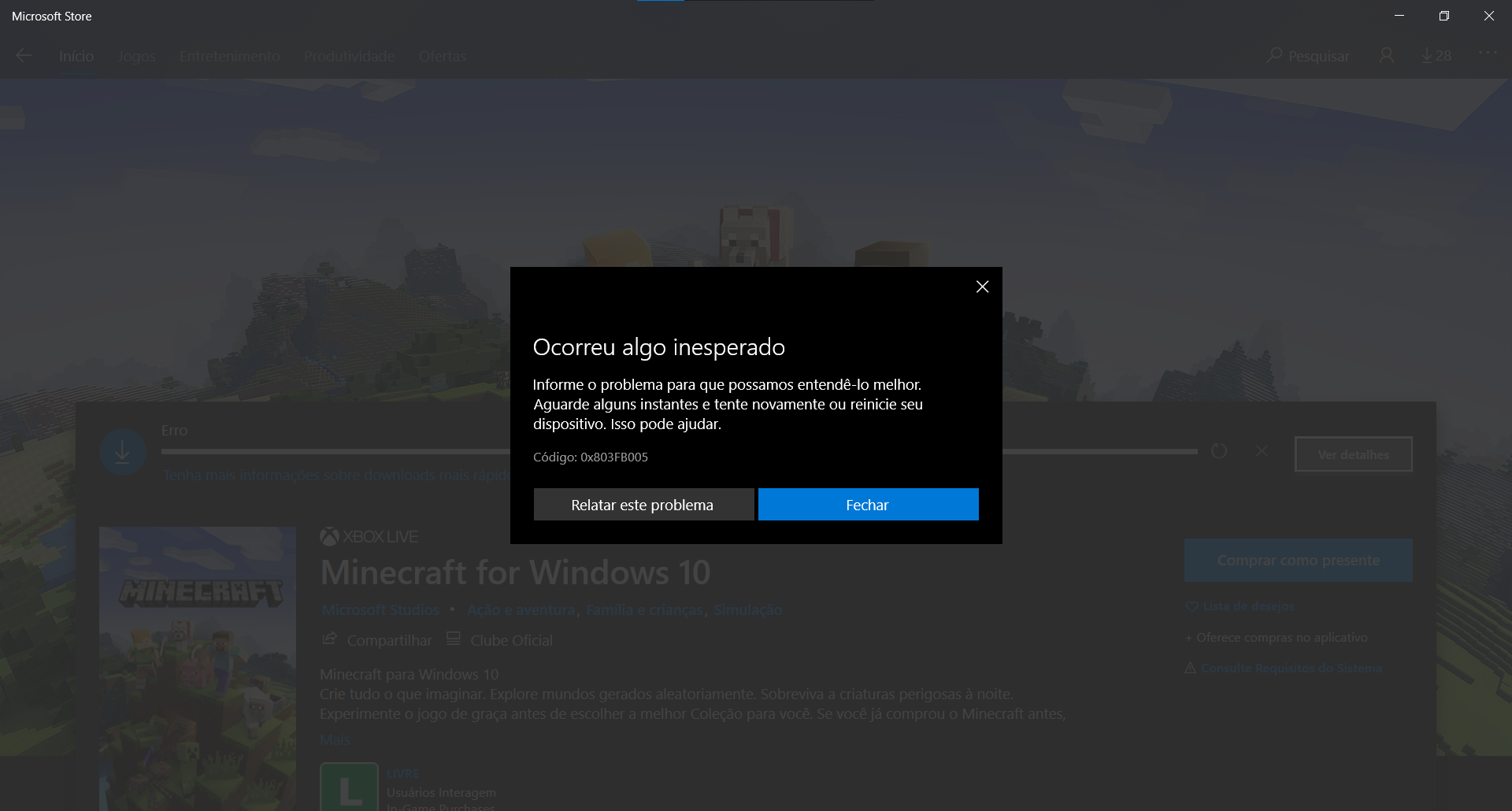Go back with the back arrow icon

(24, 55)
